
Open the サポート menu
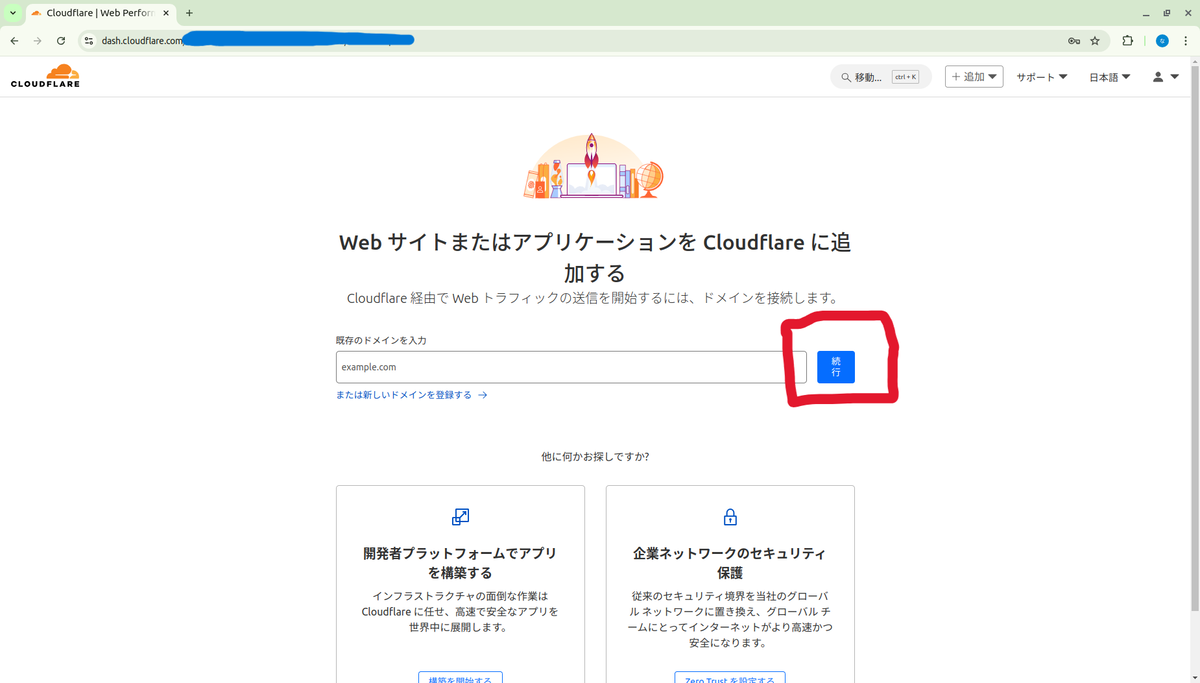(x=1042, y=77)
